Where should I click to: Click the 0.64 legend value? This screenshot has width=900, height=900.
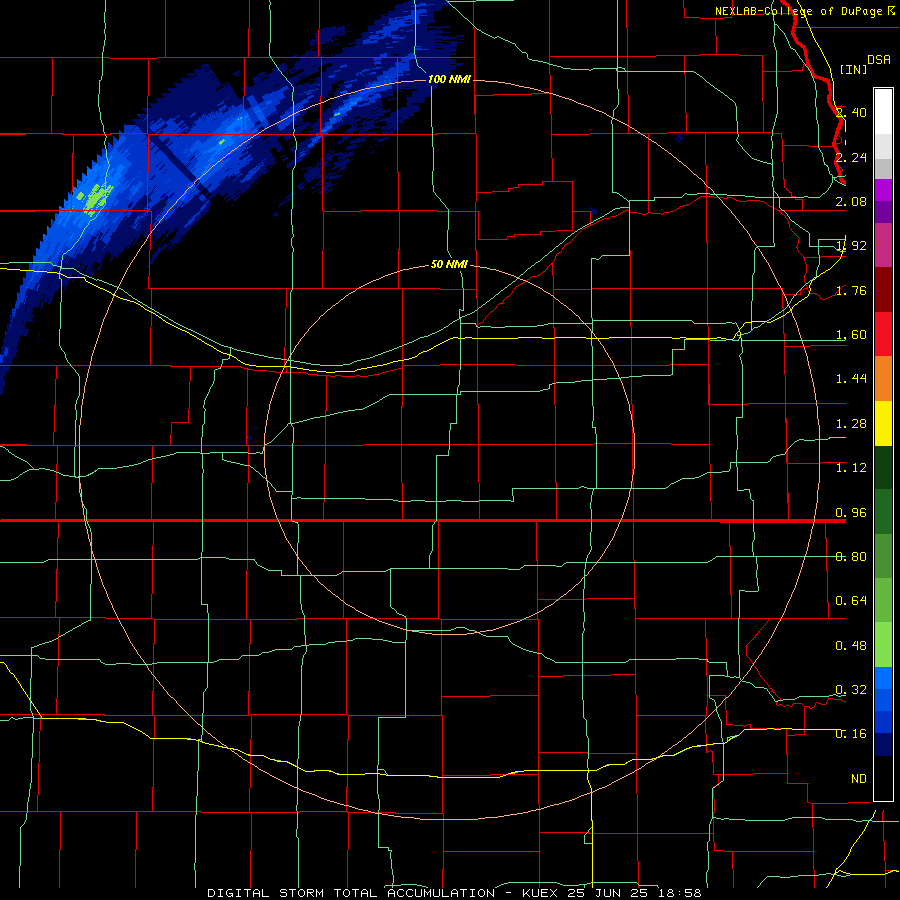pos(851,601)
